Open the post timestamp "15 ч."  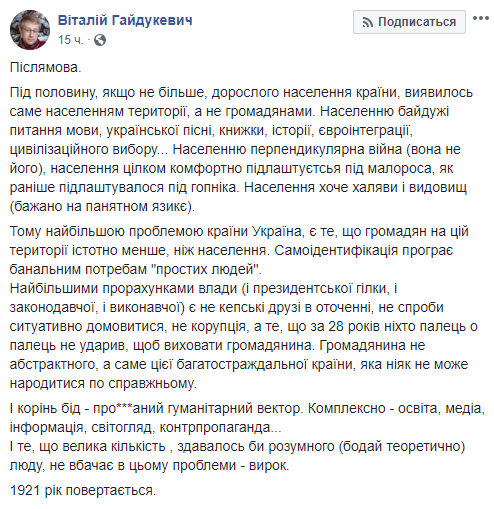click(x=70, y=40)
